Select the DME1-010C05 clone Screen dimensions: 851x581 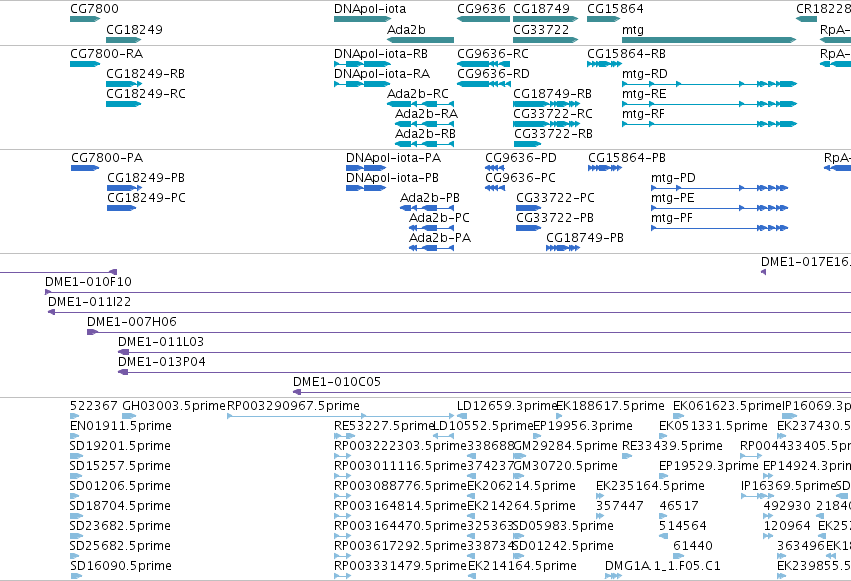pyautogui.click(x=572, y=392)
